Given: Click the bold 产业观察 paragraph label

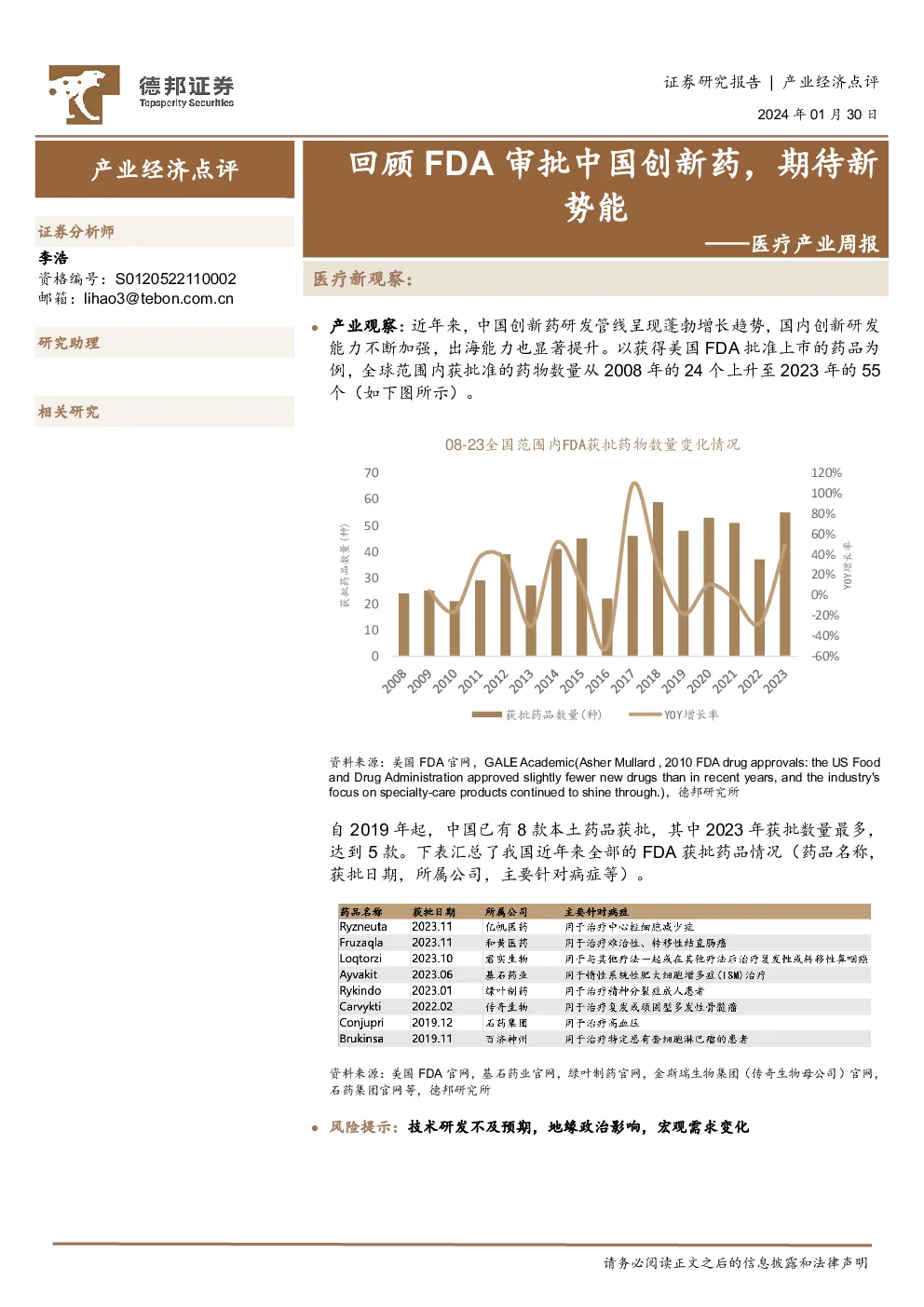Looking at the screenshot, I should pyautogui.click(x=367, y=326).
